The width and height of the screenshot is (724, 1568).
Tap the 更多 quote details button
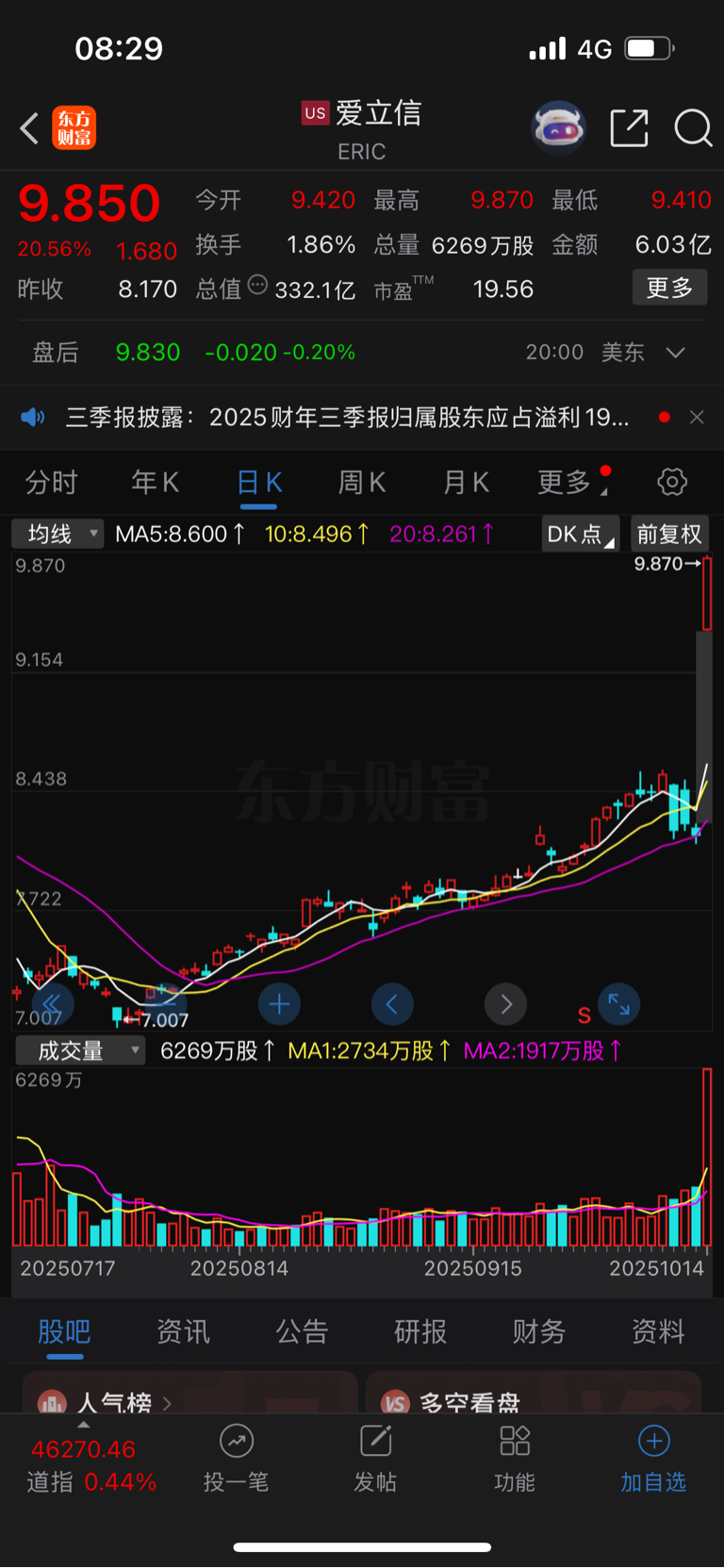coord(669,288)
